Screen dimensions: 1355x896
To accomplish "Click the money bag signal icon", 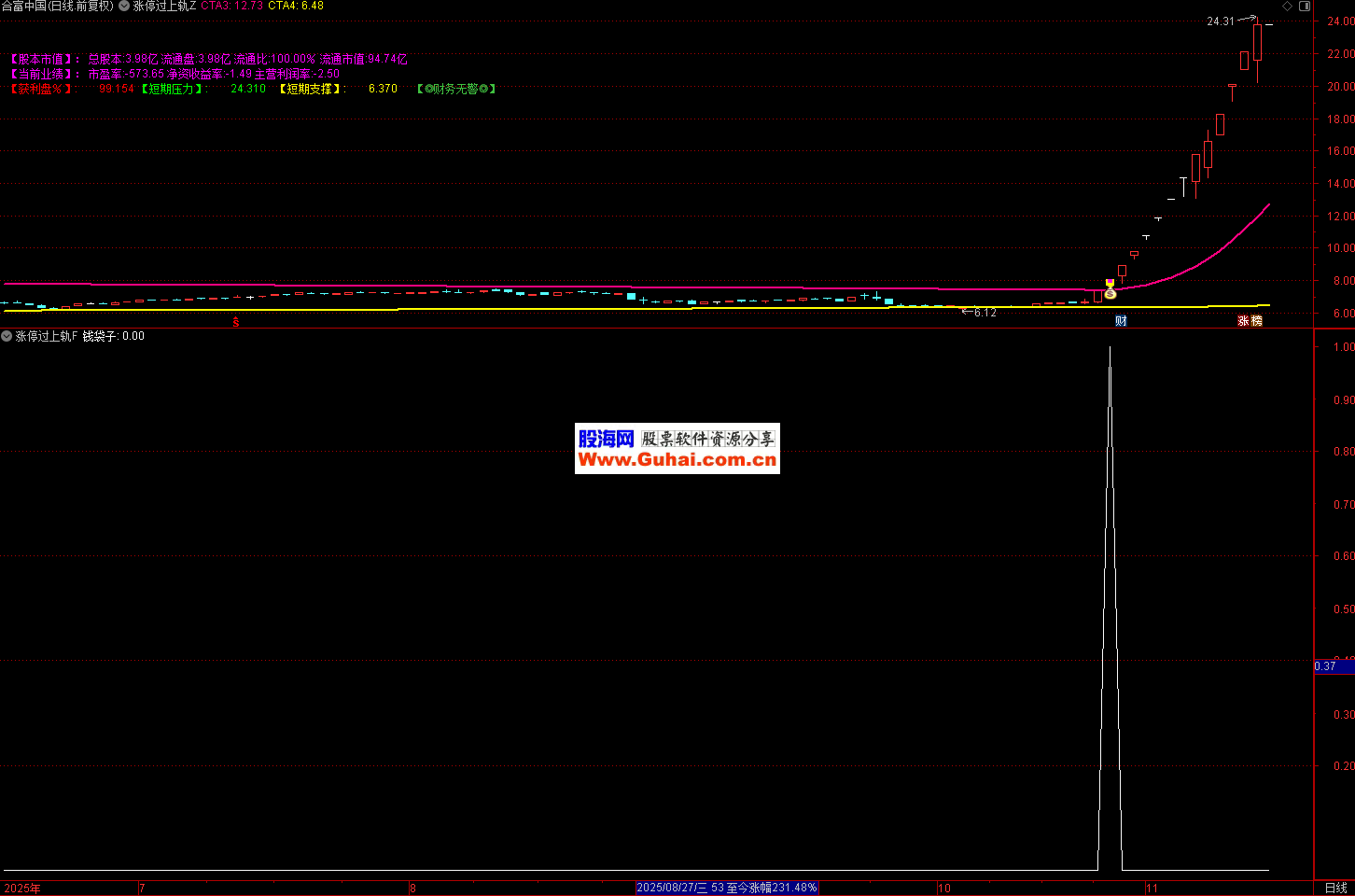I will (1110, 294).
